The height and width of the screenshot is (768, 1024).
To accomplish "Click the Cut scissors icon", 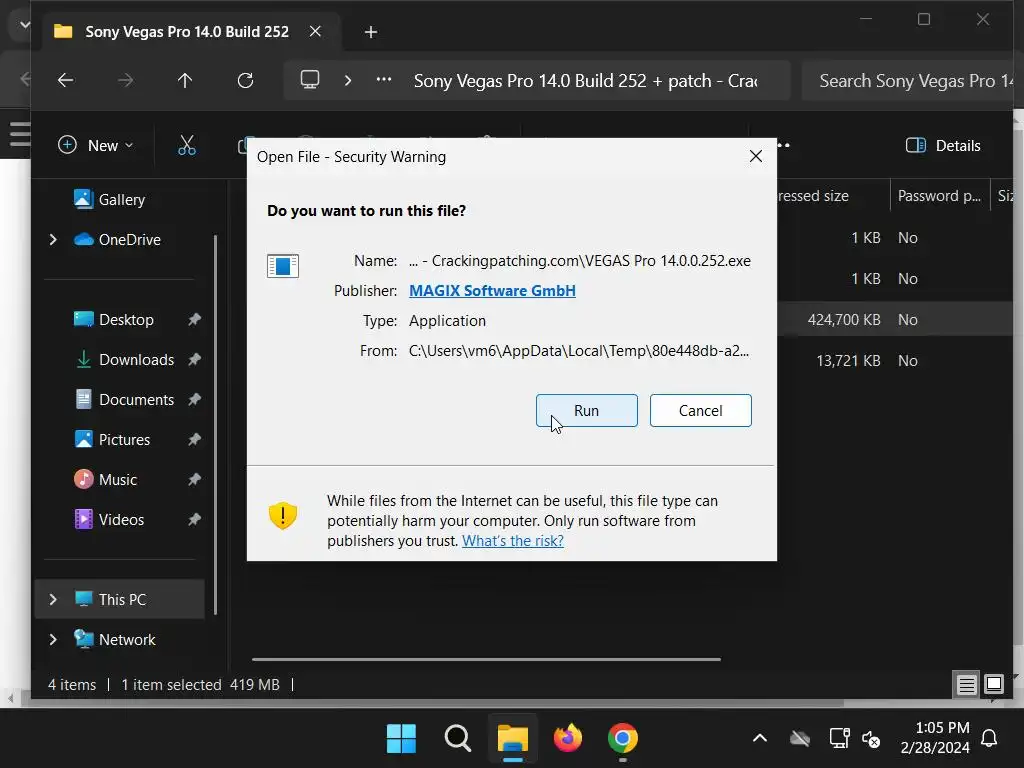I will pos(187,145).
